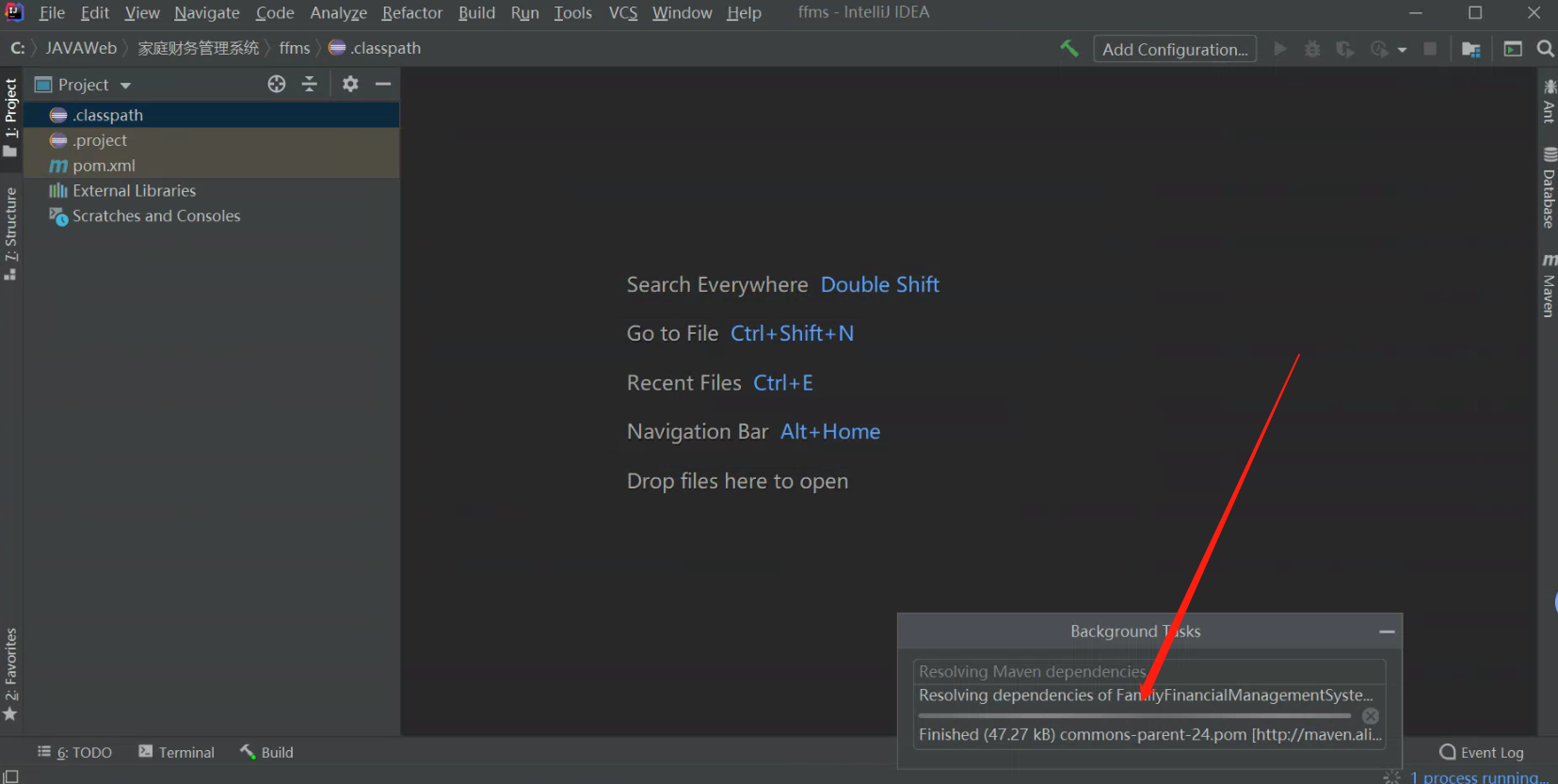Click the Run Anything toolbar icon
The height and width of the screenshot is (784, 1558).
point(1513,49)
